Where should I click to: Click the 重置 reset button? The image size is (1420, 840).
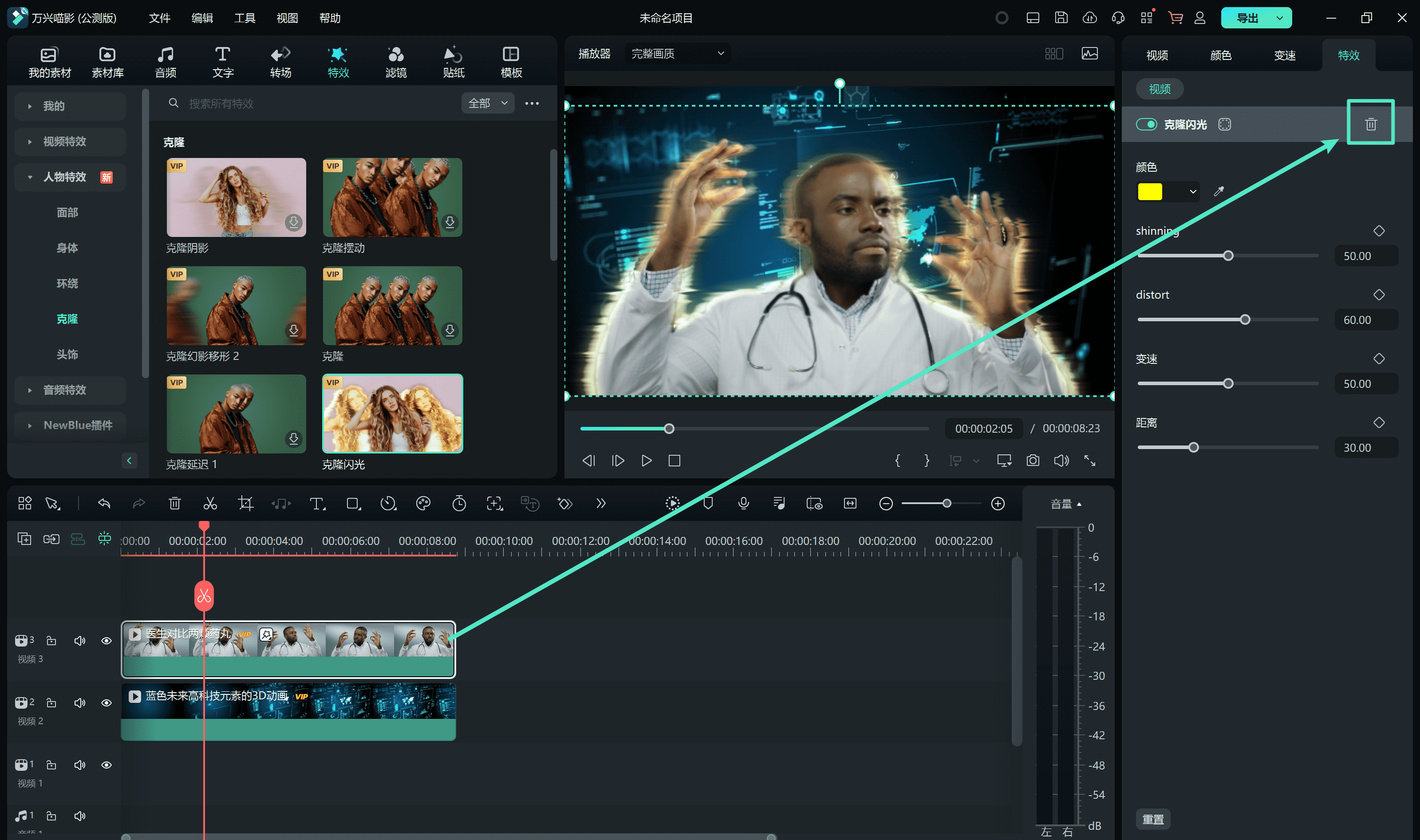(x=1152, y=819)
